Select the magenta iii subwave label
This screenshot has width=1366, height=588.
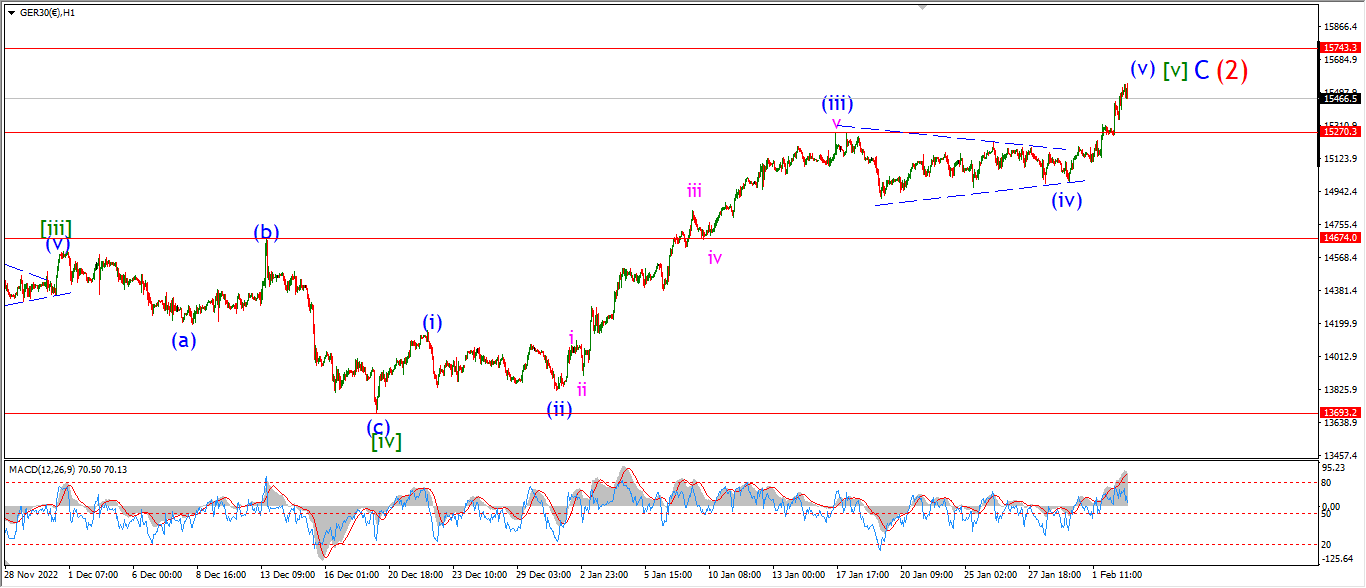click(694, 190)
